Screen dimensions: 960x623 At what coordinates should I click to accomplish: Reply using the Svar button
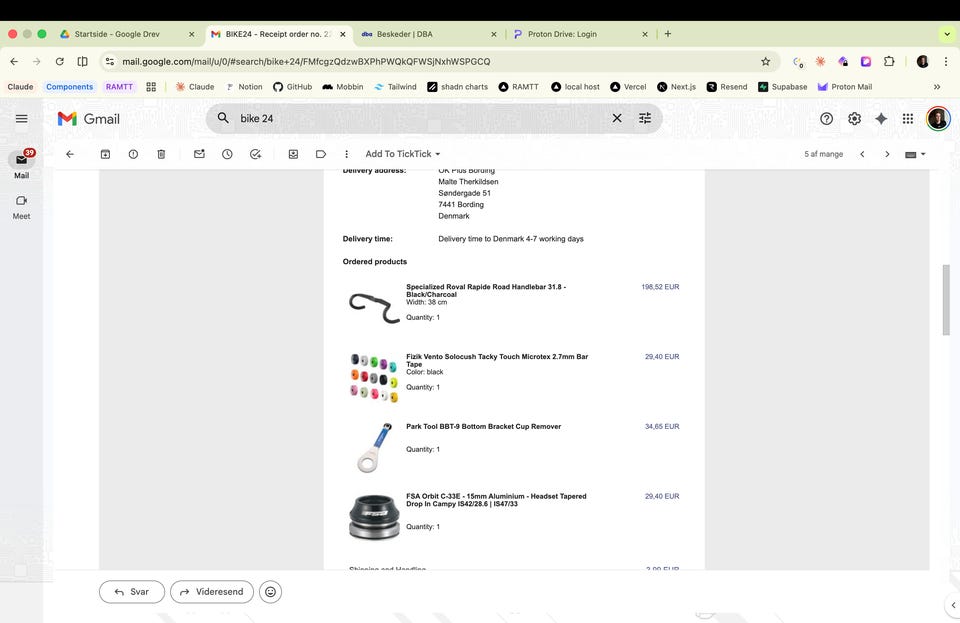(x=132, y=592)
